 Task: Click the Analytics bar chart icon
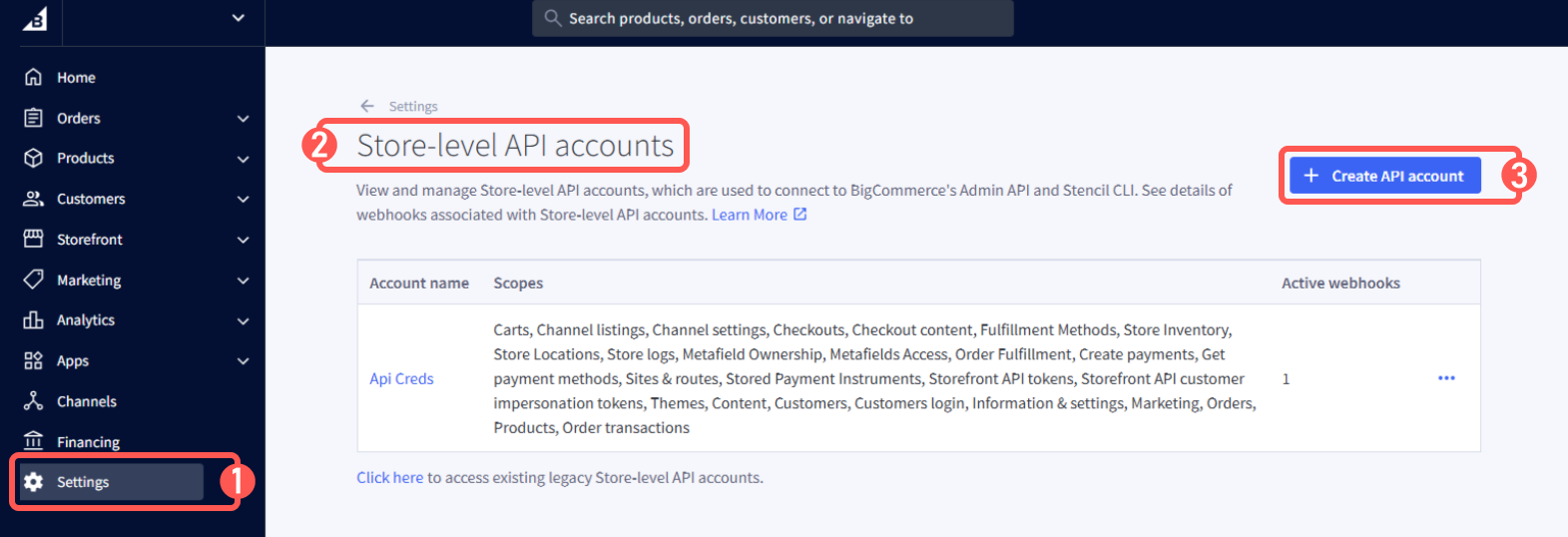[34, 319]
